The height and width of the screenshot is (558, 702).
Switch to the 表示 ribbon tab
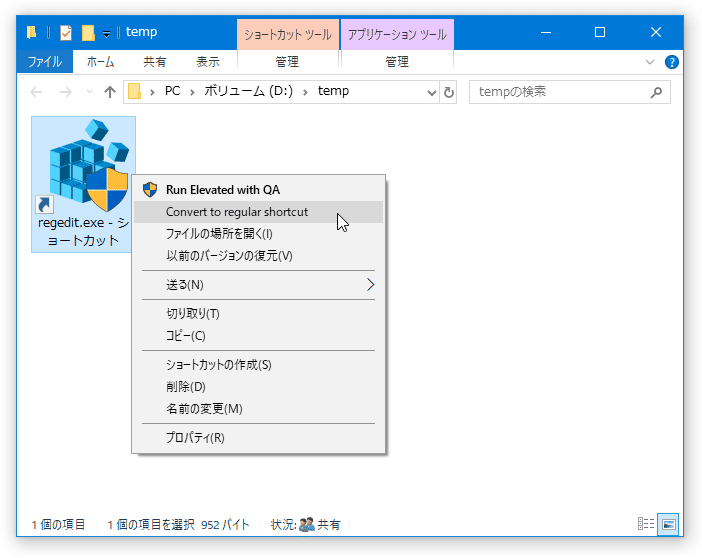coord(208,61)
